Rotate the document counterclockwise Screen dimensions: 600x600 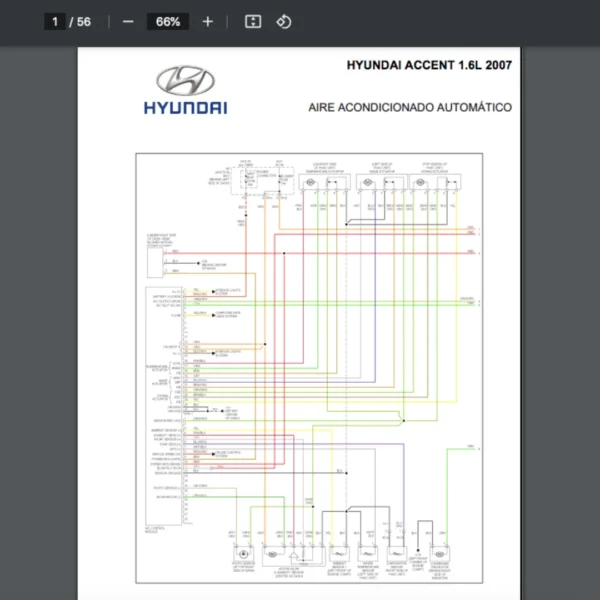[284, 21]
